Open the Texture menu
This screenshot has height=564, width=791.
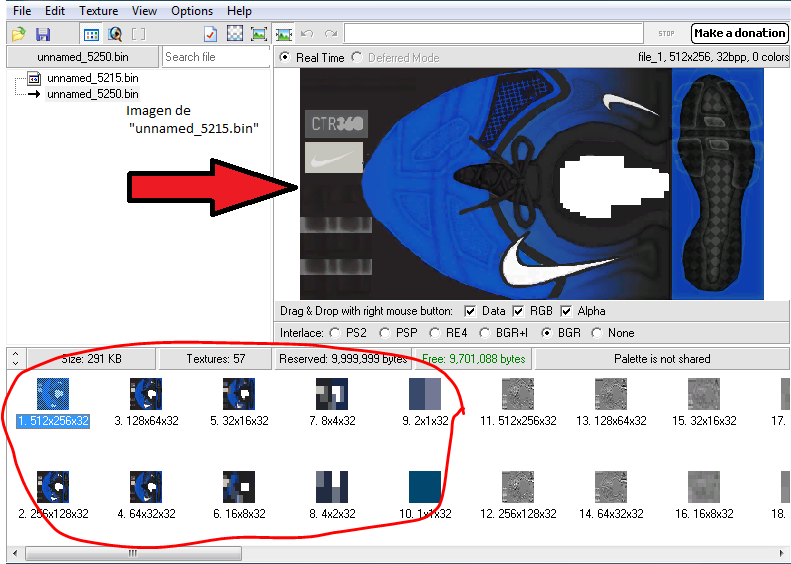pos(98,11)
